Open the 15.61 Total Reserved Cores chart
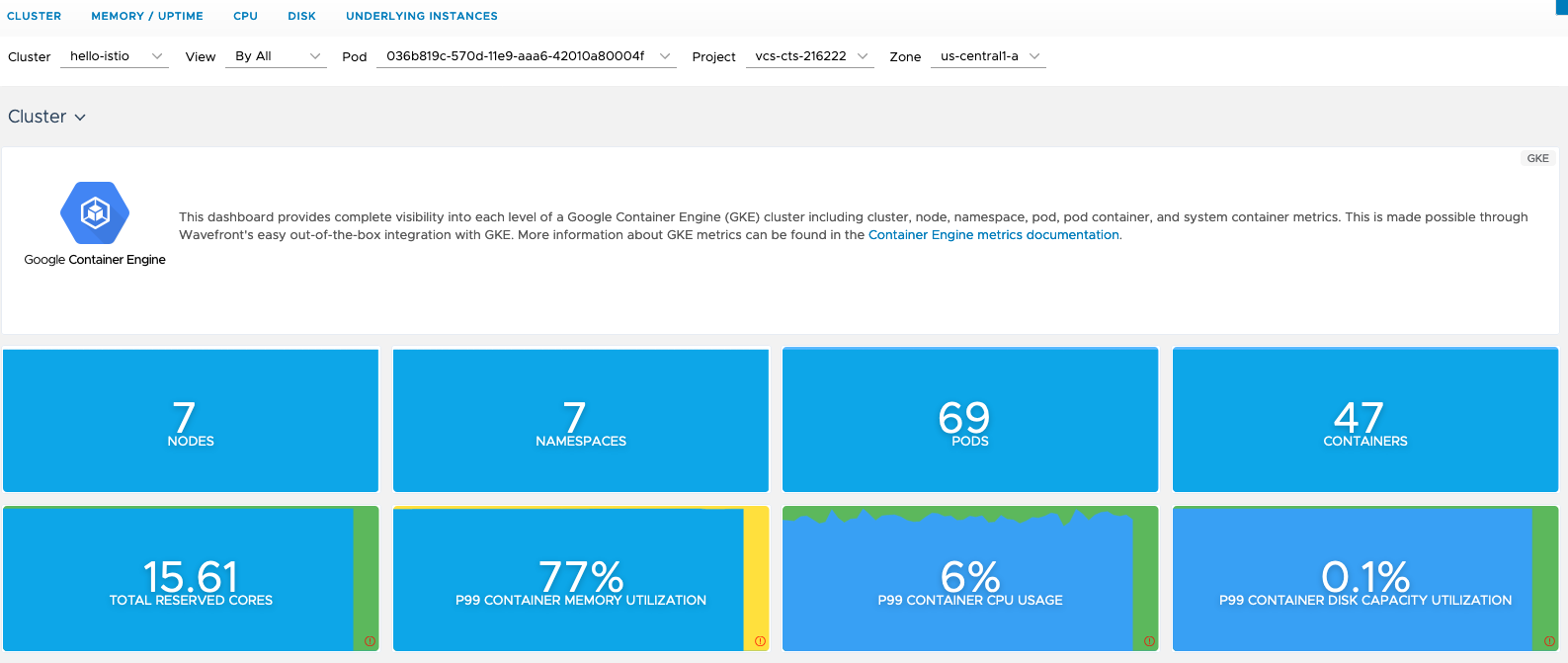Viewport: 1568px width, 663px height. click(x=191, y=579)
